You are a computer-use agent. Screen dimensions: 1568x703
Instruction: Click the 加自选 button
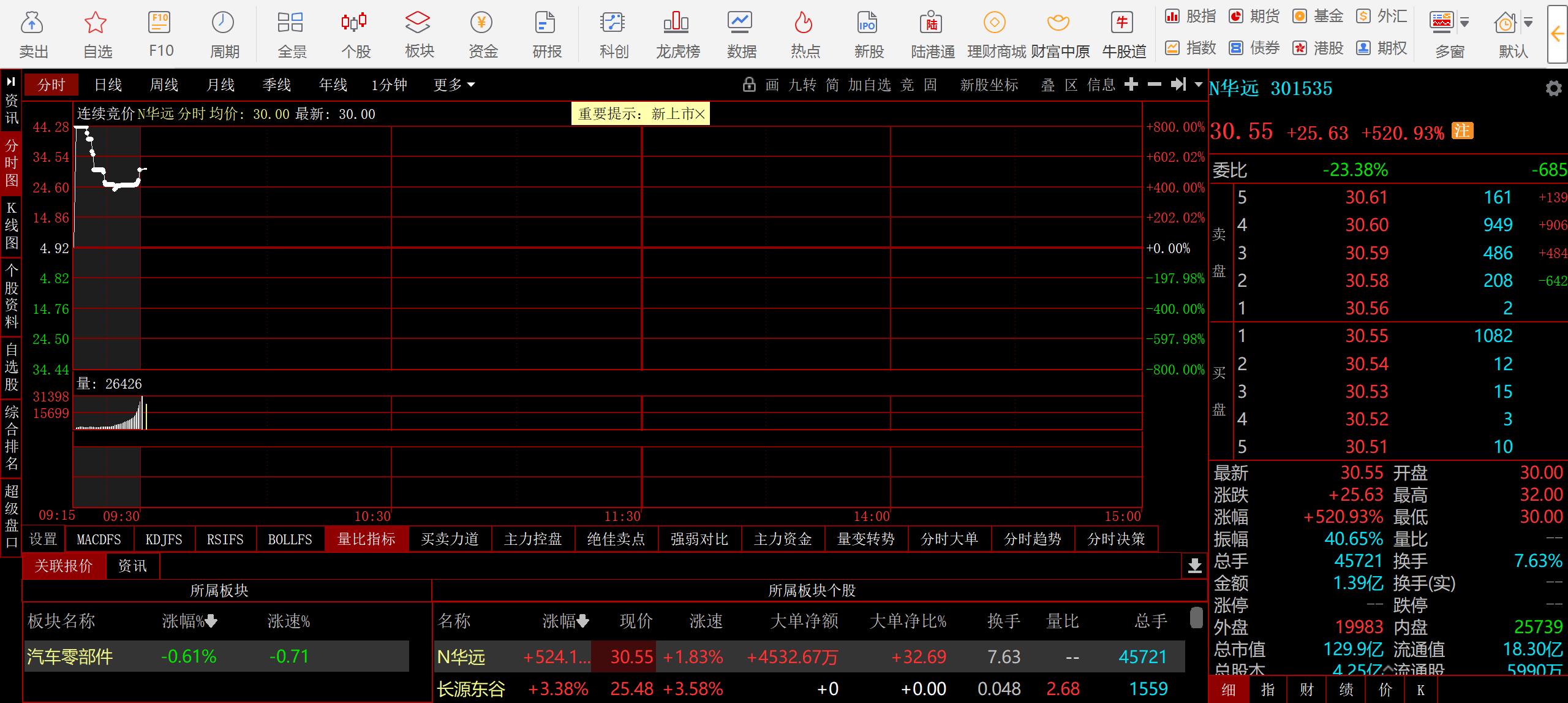[869, 85]
